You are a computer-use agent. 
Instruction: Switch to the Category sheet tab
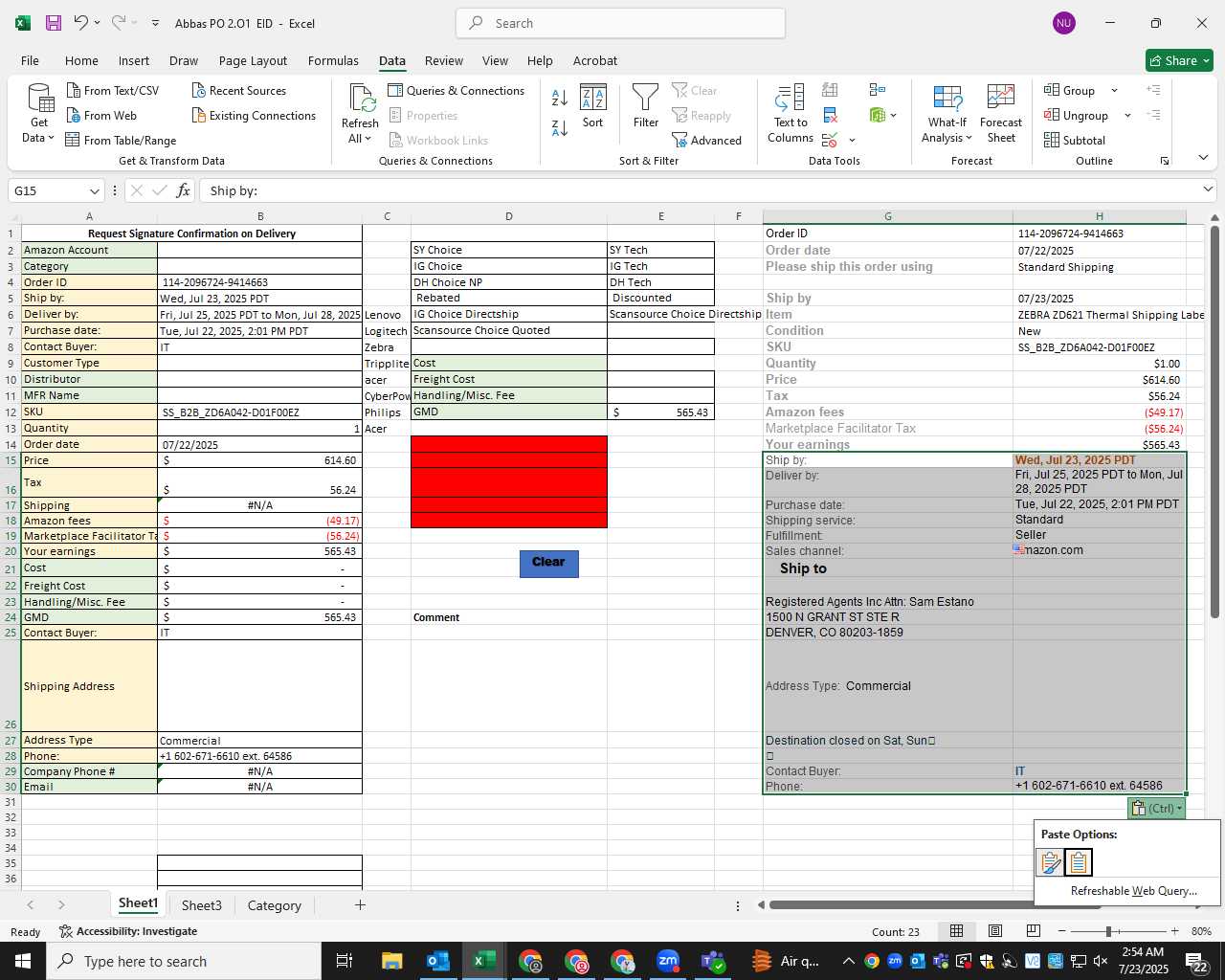275,905
